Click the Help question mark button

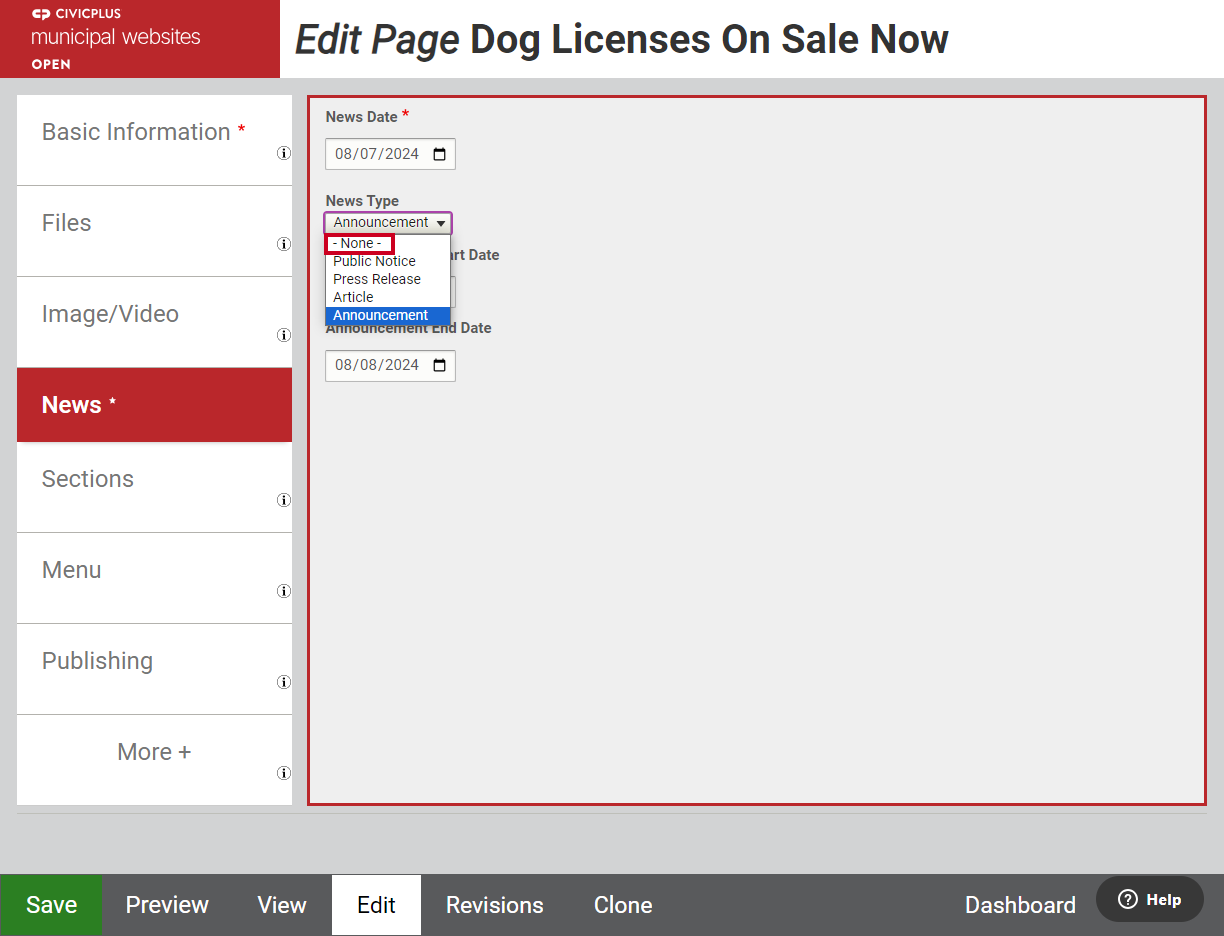[x=1150, y=899]
